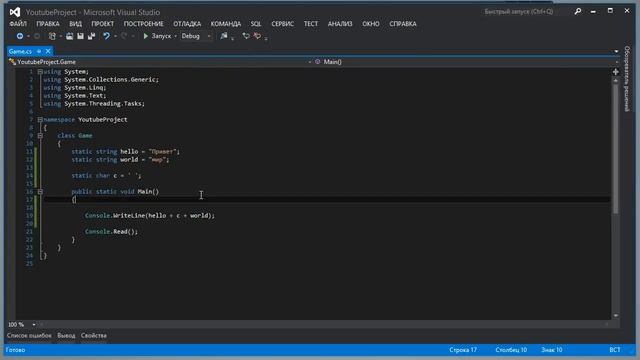
Task: Click the comment selected lines icon
Action: (x=246, y=36)
